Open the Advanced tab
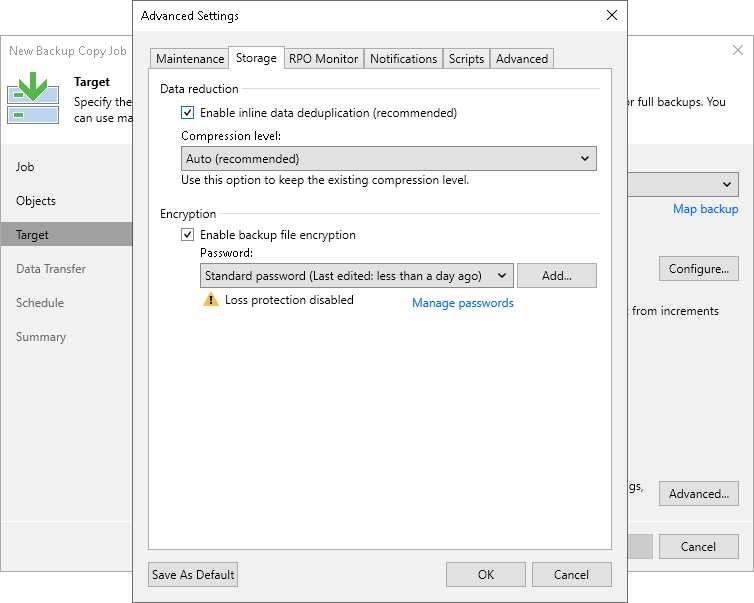 [522, 59]
